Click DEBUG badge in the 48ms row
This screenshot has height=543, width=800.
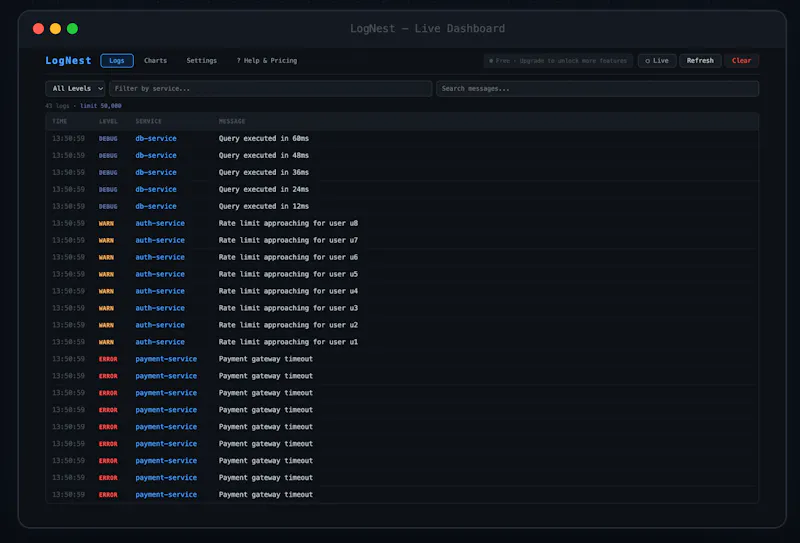coord(108,155)
